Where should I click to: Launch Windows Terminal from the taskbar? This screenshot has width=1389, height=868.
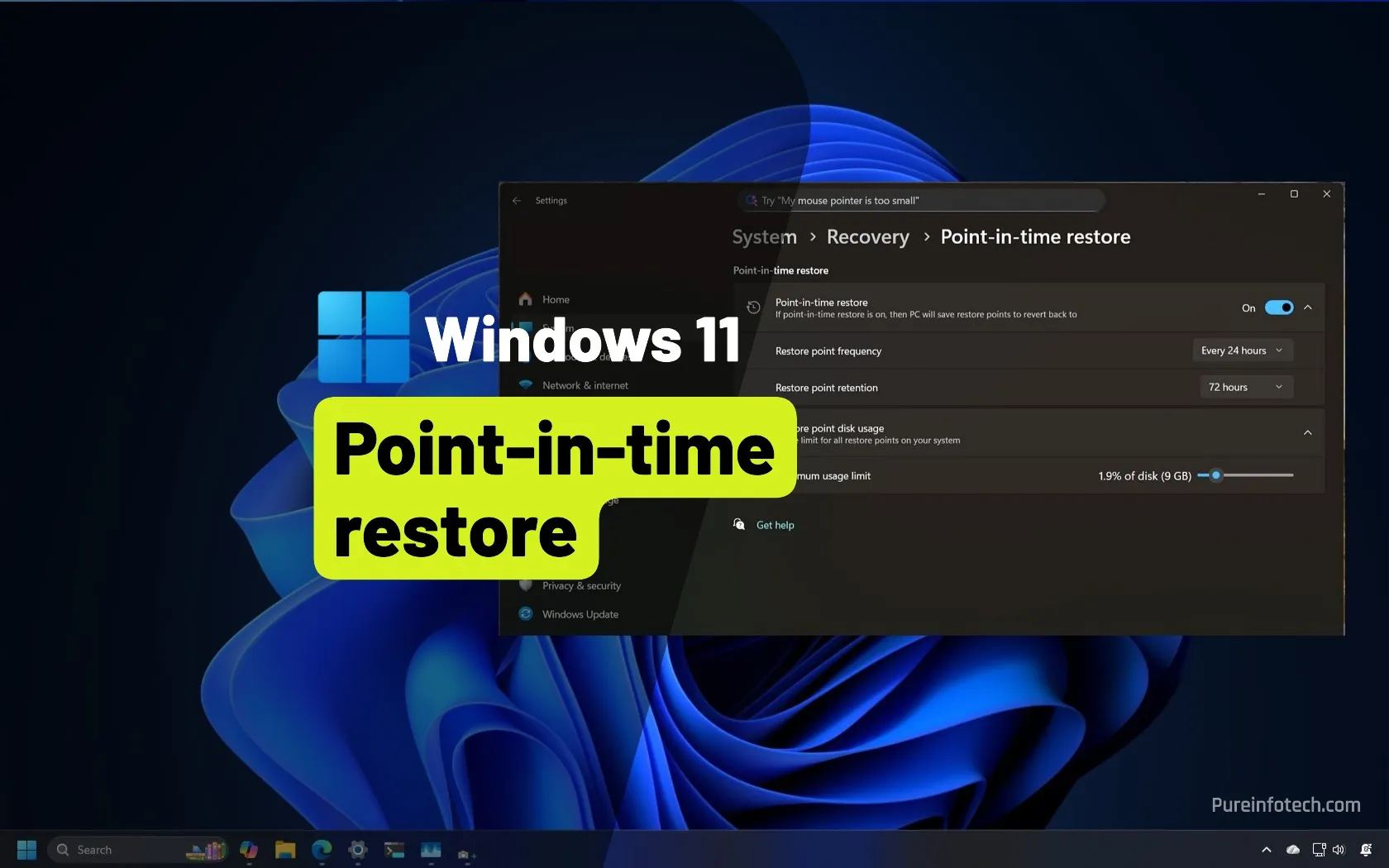(x=394, y=850)
